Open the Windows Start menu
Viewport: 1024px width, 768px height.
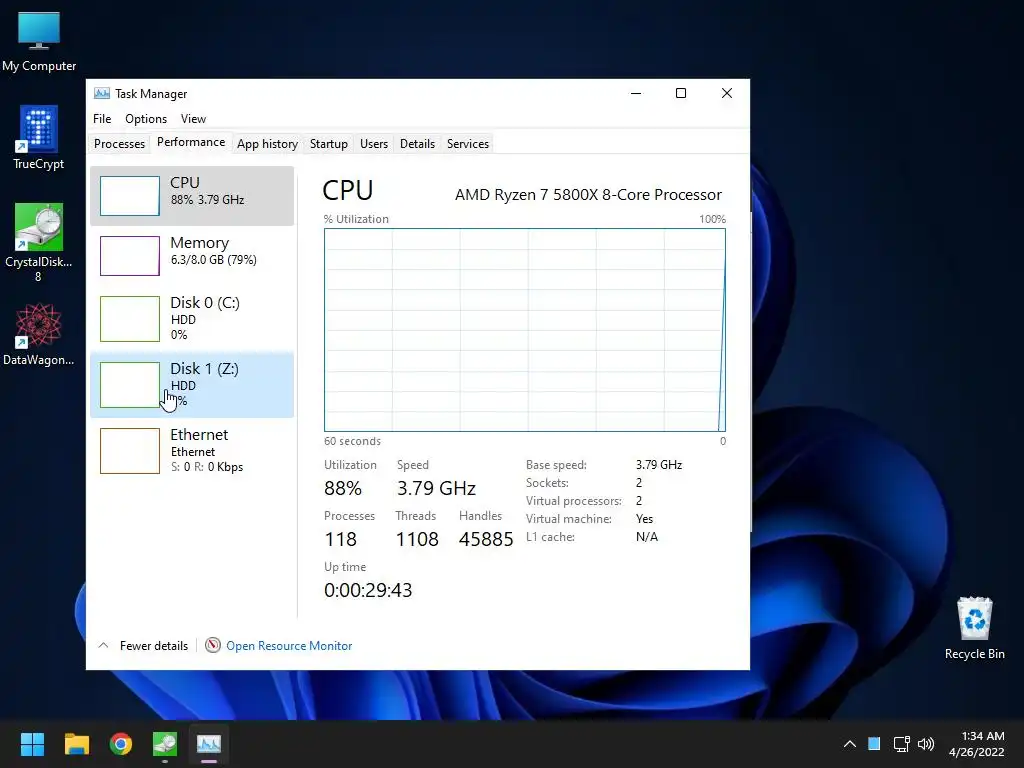(x=32, y=744)
